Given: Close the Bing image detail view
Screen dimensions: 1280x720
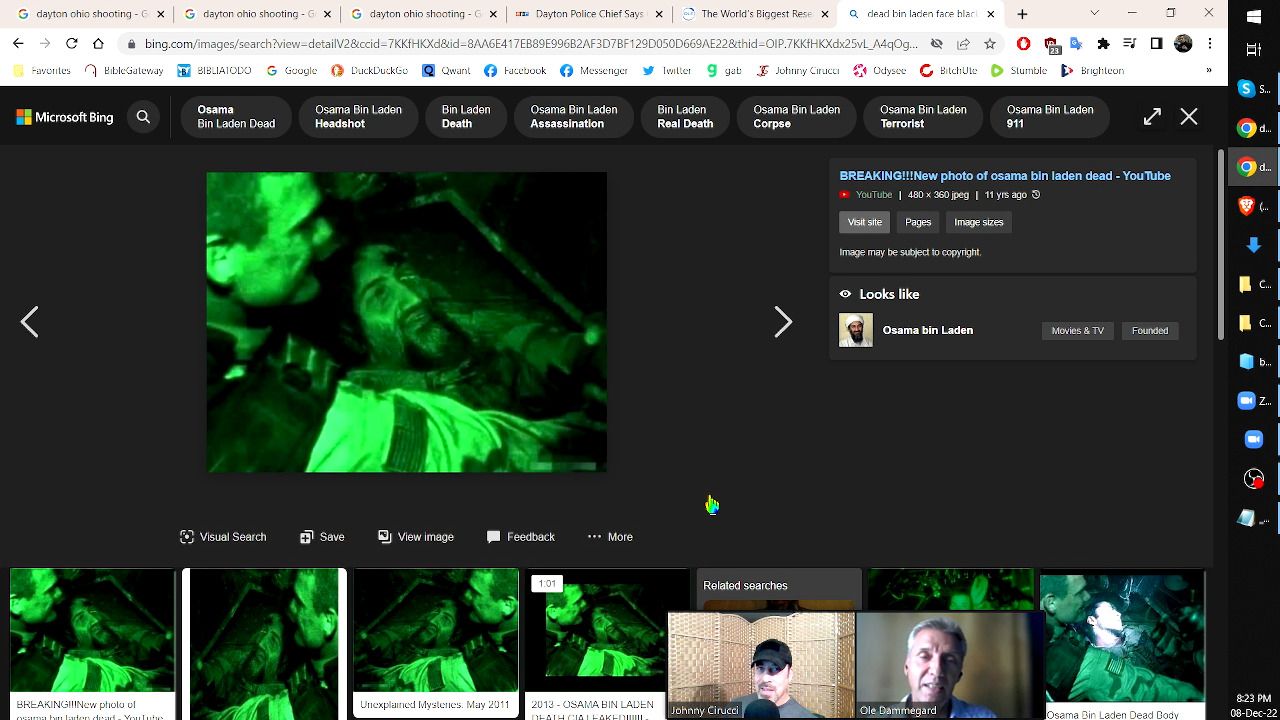Looking at the screenshot, I should 1189,117.
